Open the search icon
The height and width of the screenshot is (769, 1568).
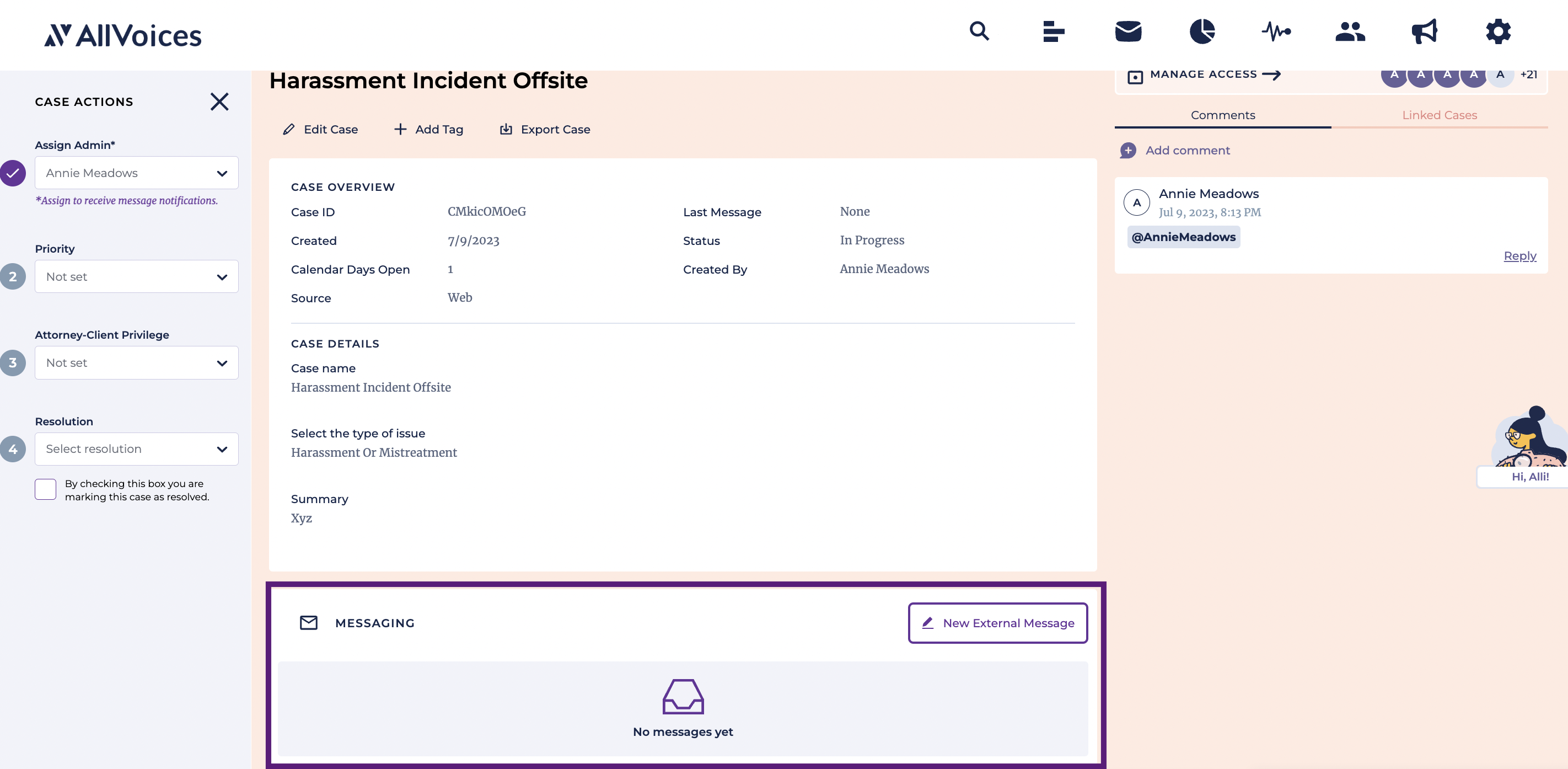pyautogui.click(x=979, y=31)
